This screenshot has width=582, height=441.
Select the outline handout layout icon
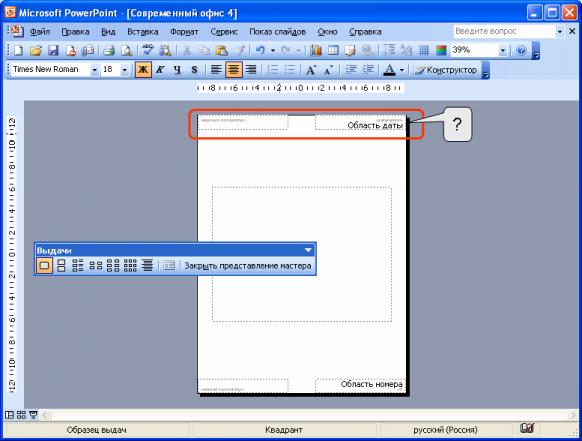click(147, 266)
